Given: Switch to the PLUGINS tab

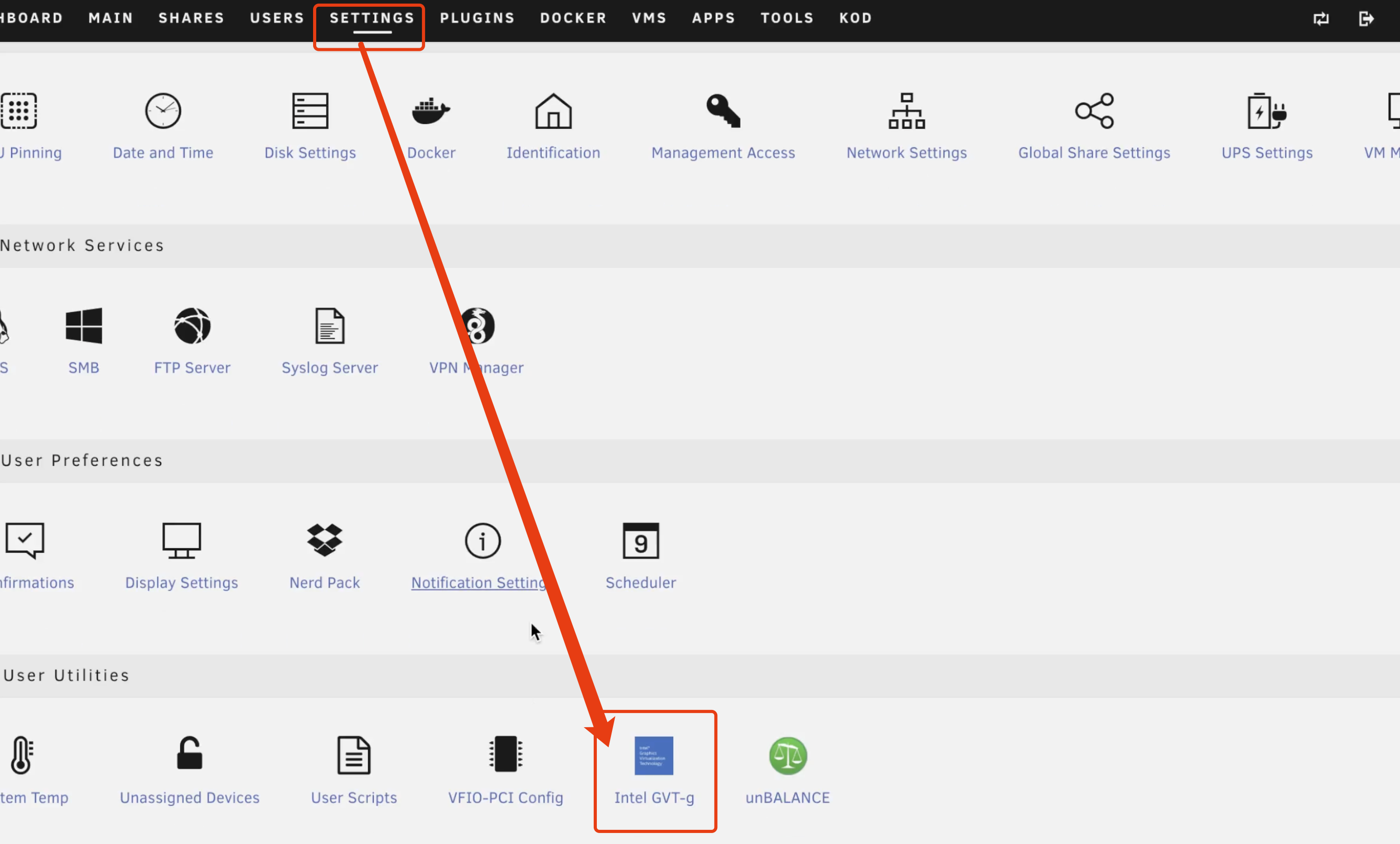Looking at the screenshot, I should pyautogui.click(x=477, y=18).
